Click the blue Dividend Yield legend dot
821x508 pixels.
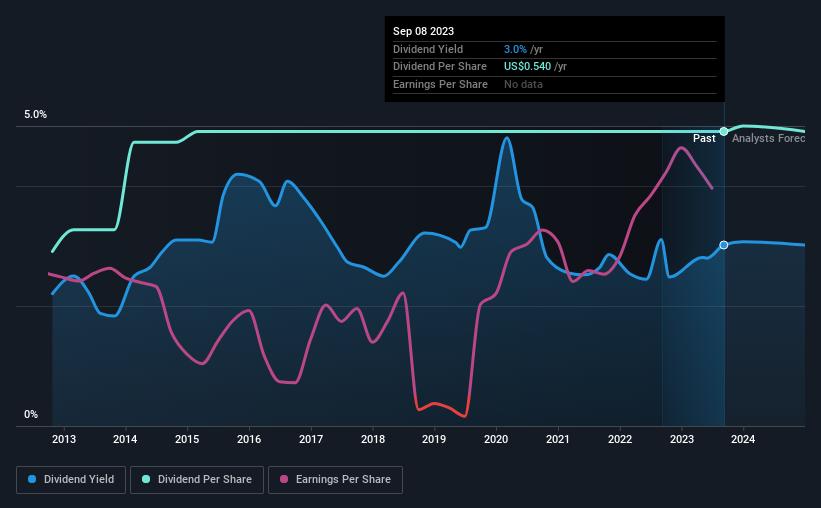click(x=32, y=480)
